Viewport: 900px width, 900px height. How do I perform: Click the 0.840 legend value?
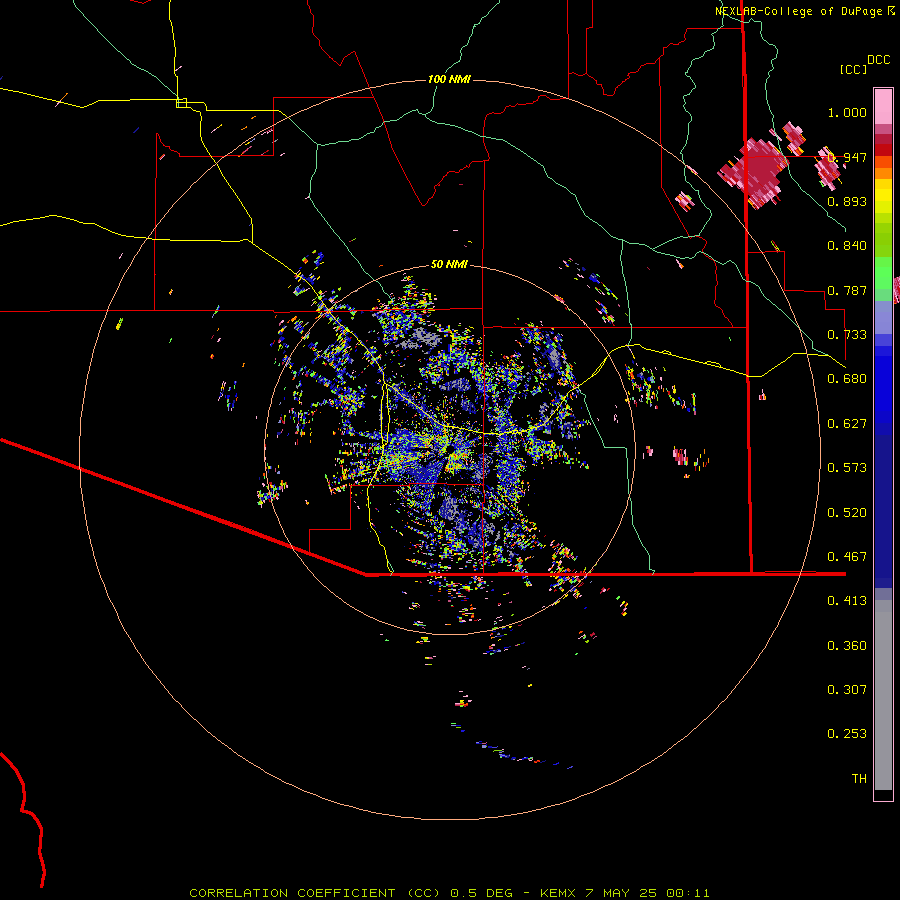(x=847, y=246)
